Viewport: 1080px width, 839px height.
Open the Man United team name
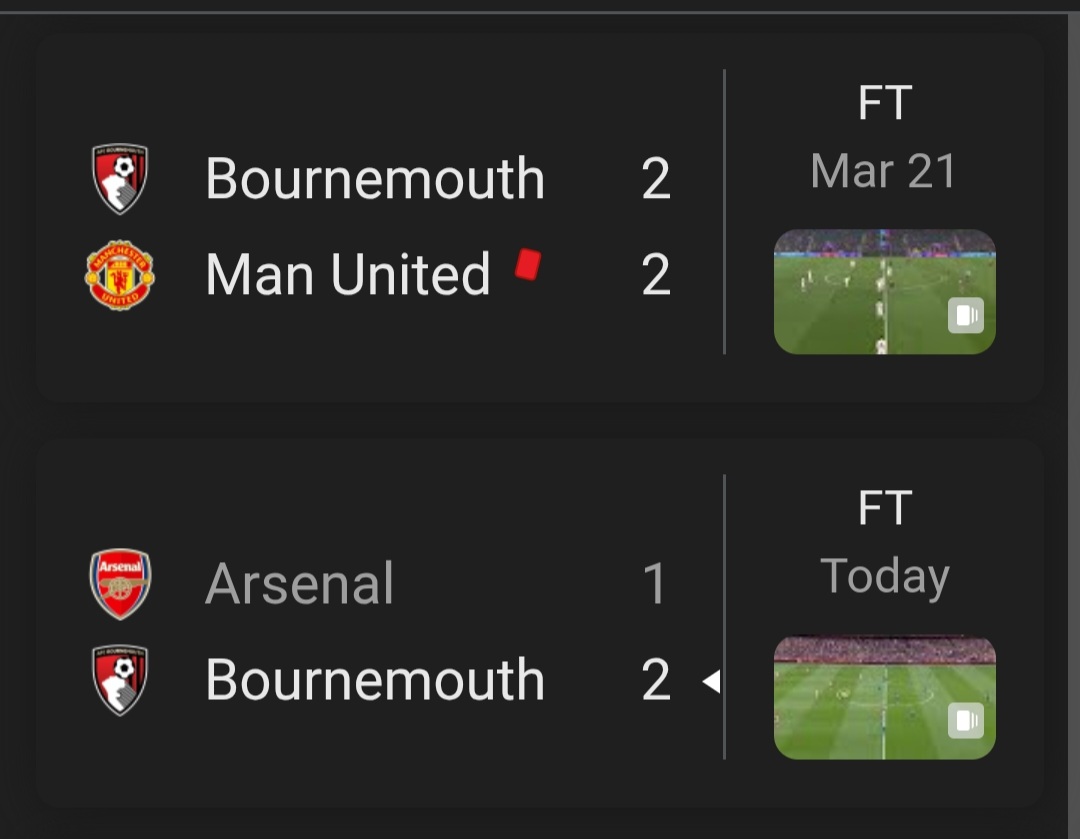tap(348, 275)
